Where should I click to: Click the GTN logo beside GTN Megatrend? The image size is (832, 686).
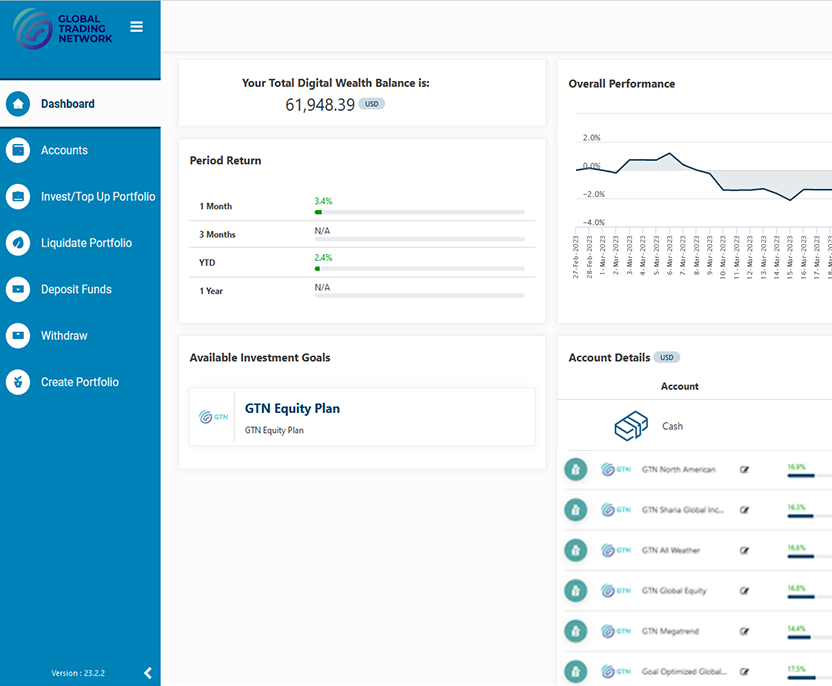pyautogui.click(x=616, y=631)
